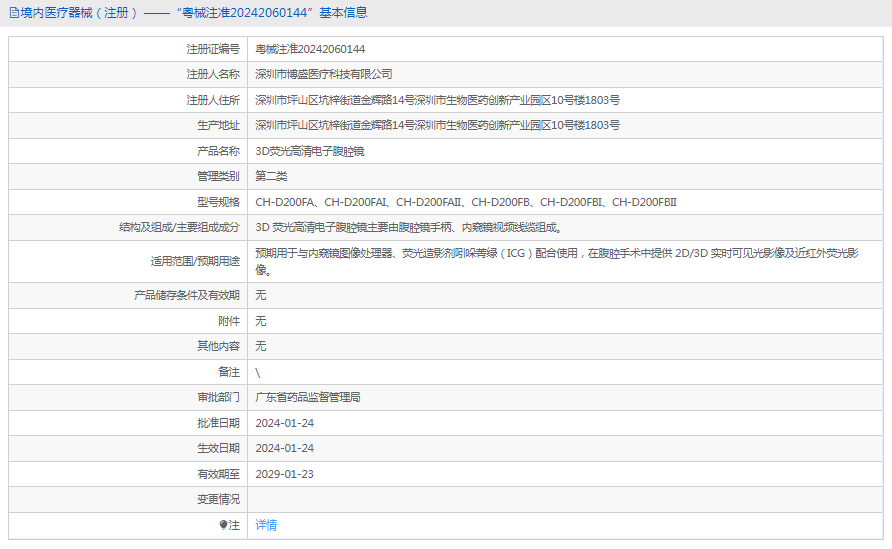
Task: Select expiry date 2029-01-23
Action: pos(284,474)
